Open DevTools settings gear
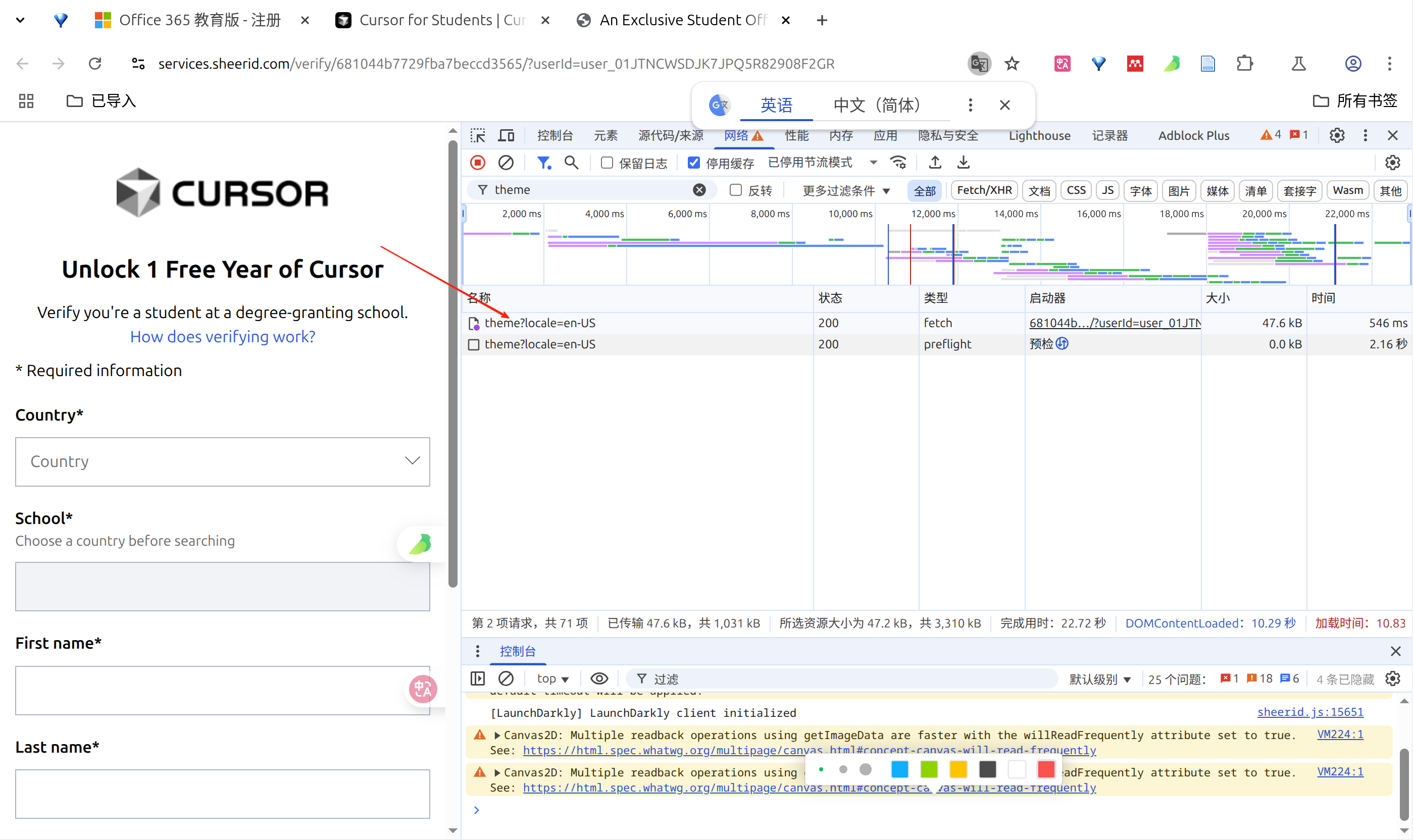The height and width of the screenshot is (840, 1413). (1337, 135)
